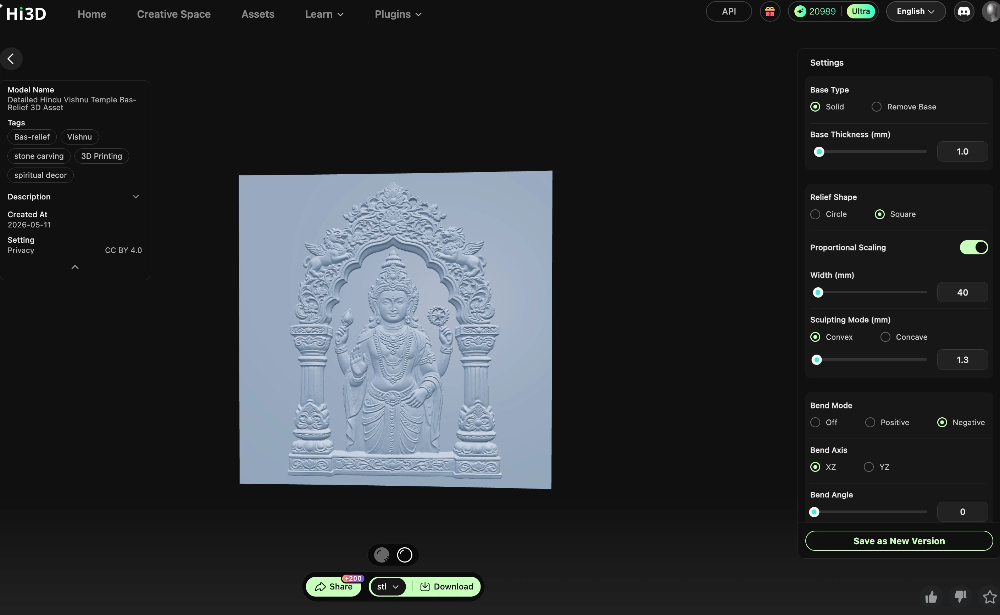Click the Created At date 2026-05-11
This screenshot has width=1000, height=615.
(29, 225)
